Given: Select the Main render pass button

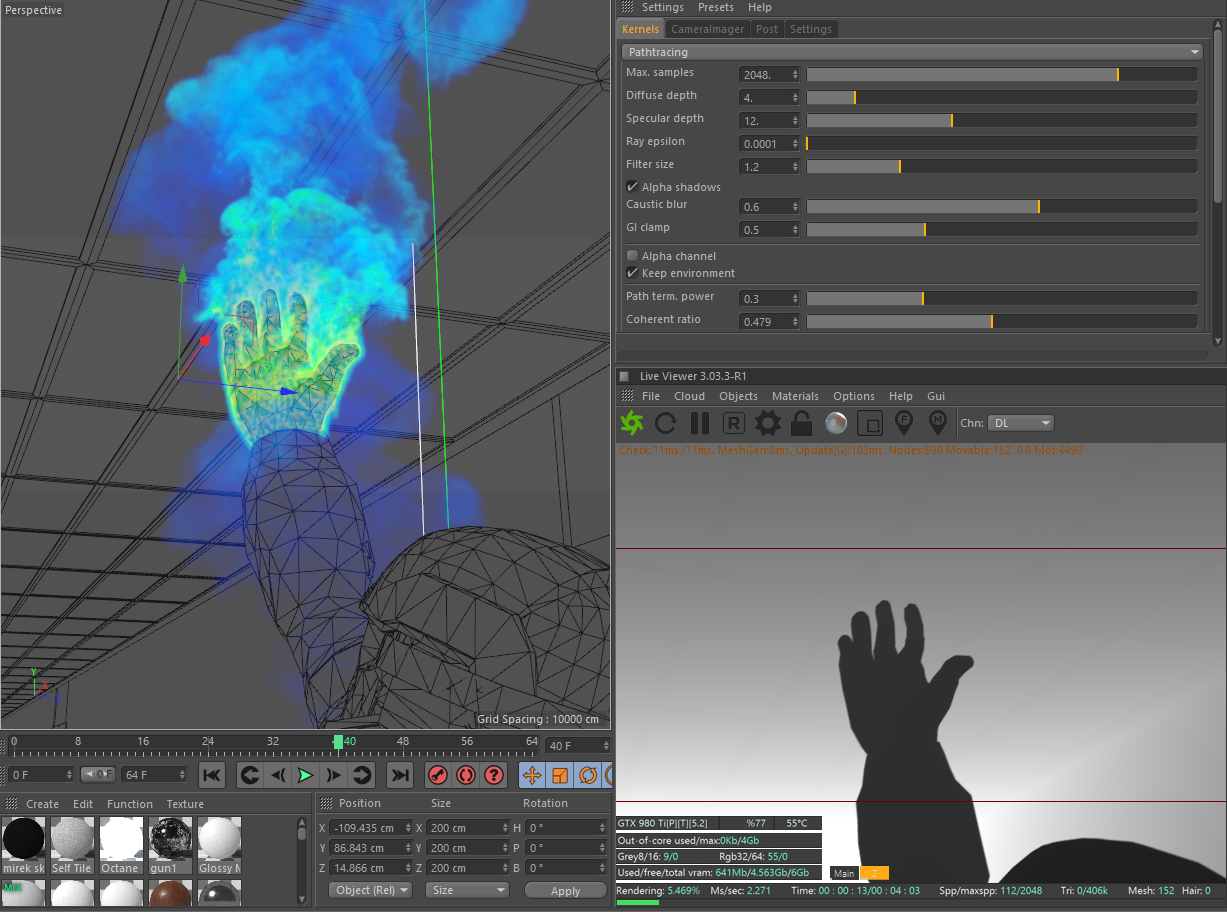Looking at the screenshot, I should click(844, 873).
